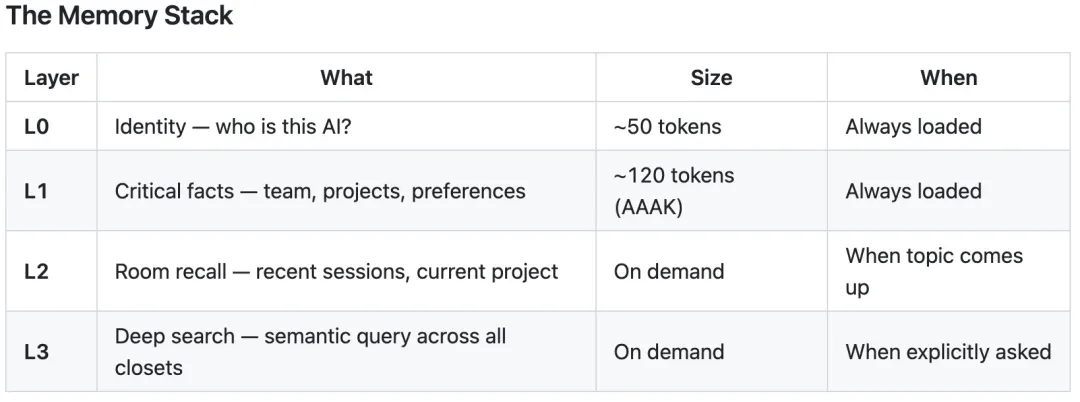Screen dimensions: 1080x402
Task: Select the L3 layer cell
Action: pos(36,351)
